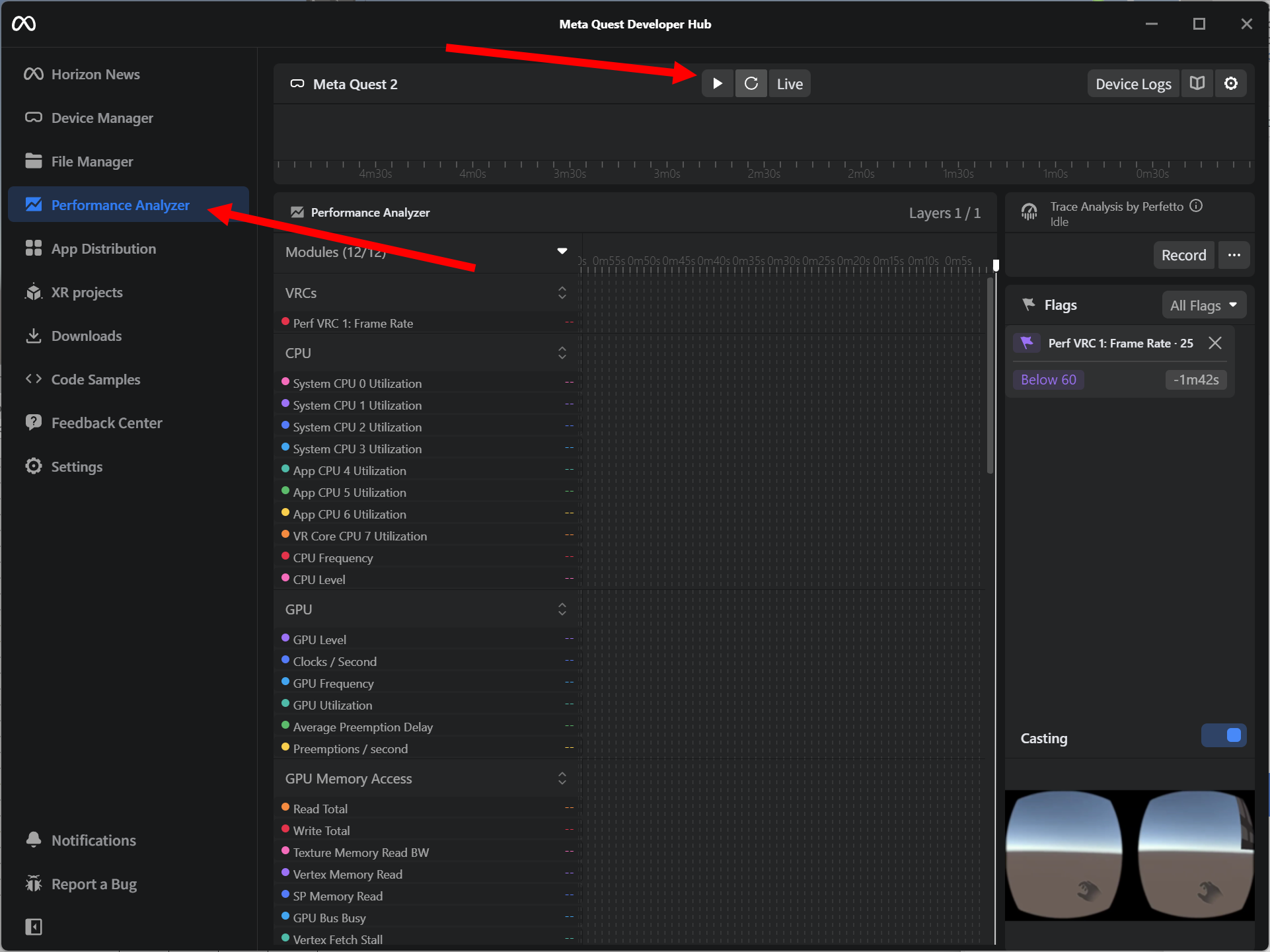1270x952 pixels.
Task: Start the performance capture play button
Action: tap(718, 84)
